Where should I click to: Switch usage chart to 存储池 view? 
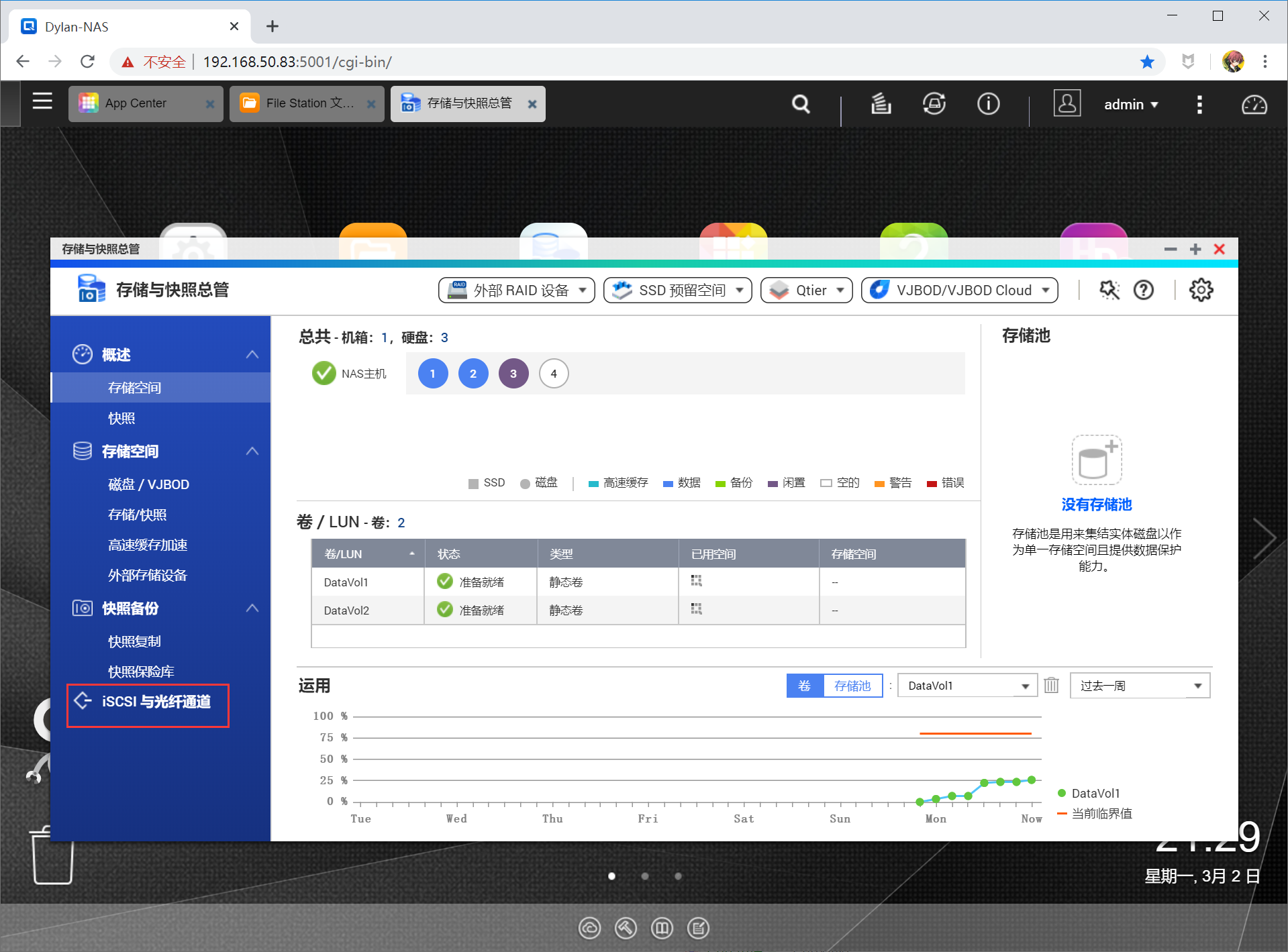tap(852, 685)
